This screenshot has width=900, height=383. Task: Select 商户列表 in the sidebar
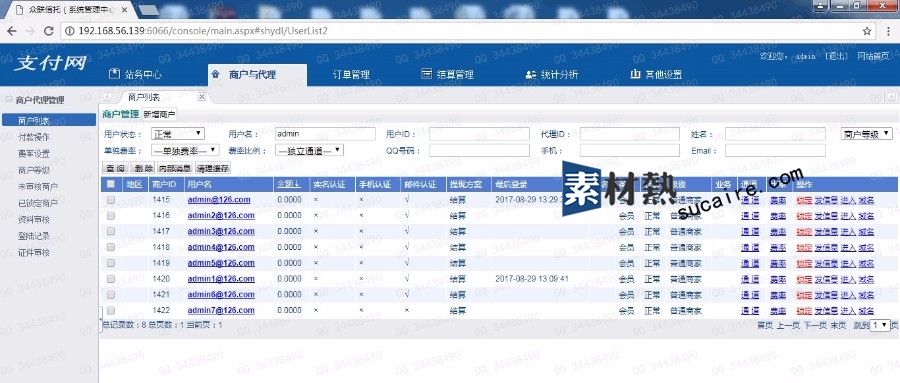pos(49,120)
